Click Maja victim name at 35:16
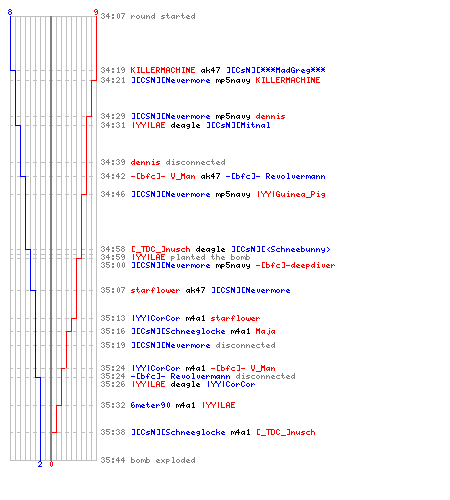The image size is (450, 500). pyautogui.click(x=265, y=331)
